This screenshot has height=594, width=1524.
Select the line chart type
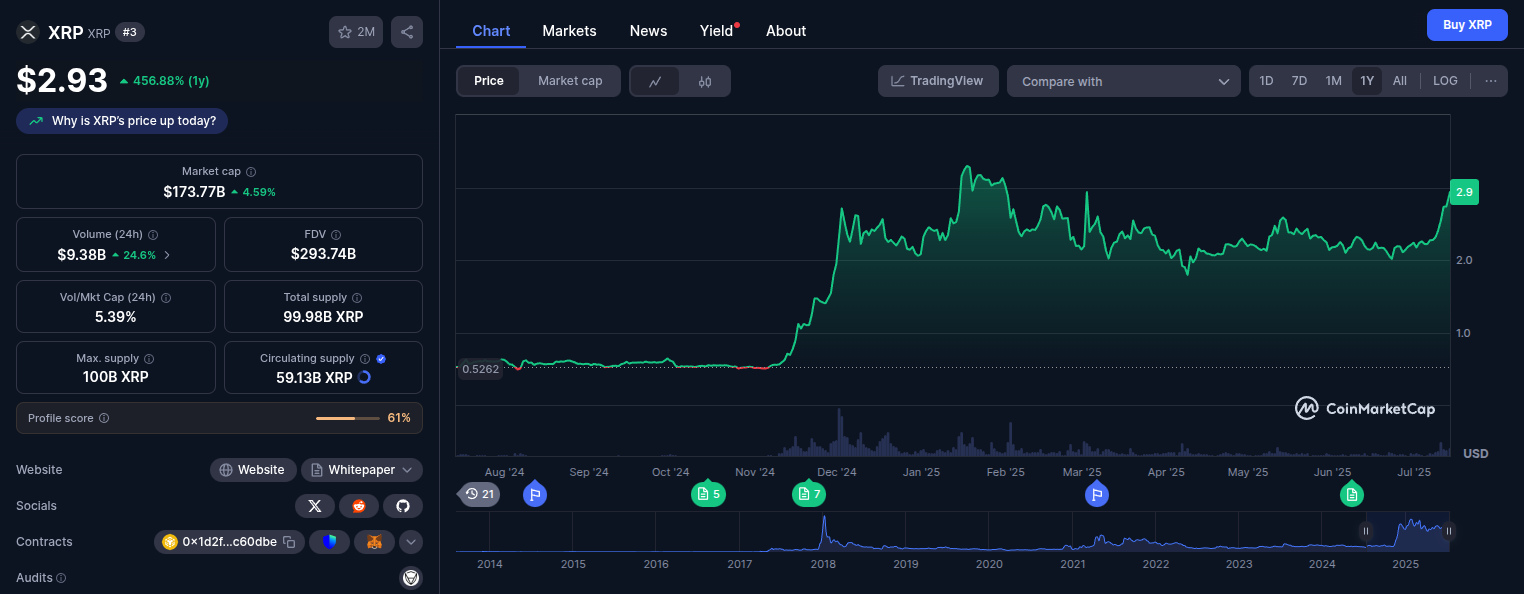(655, 82)
